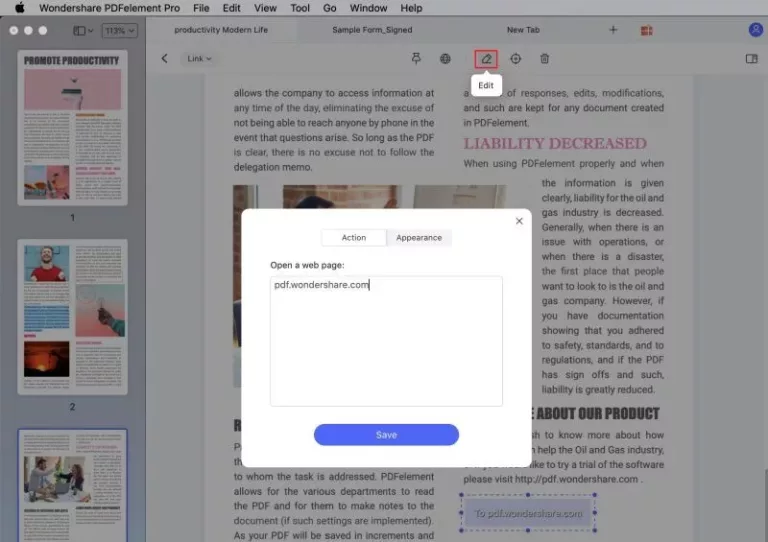768x542 pixels.
Task: Delete the link with the trash icon
Action: [x=545, y=59]
